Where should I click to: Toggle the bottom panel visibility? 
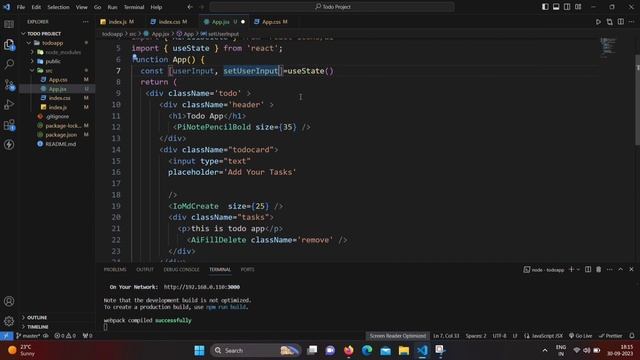pos(556,7)
